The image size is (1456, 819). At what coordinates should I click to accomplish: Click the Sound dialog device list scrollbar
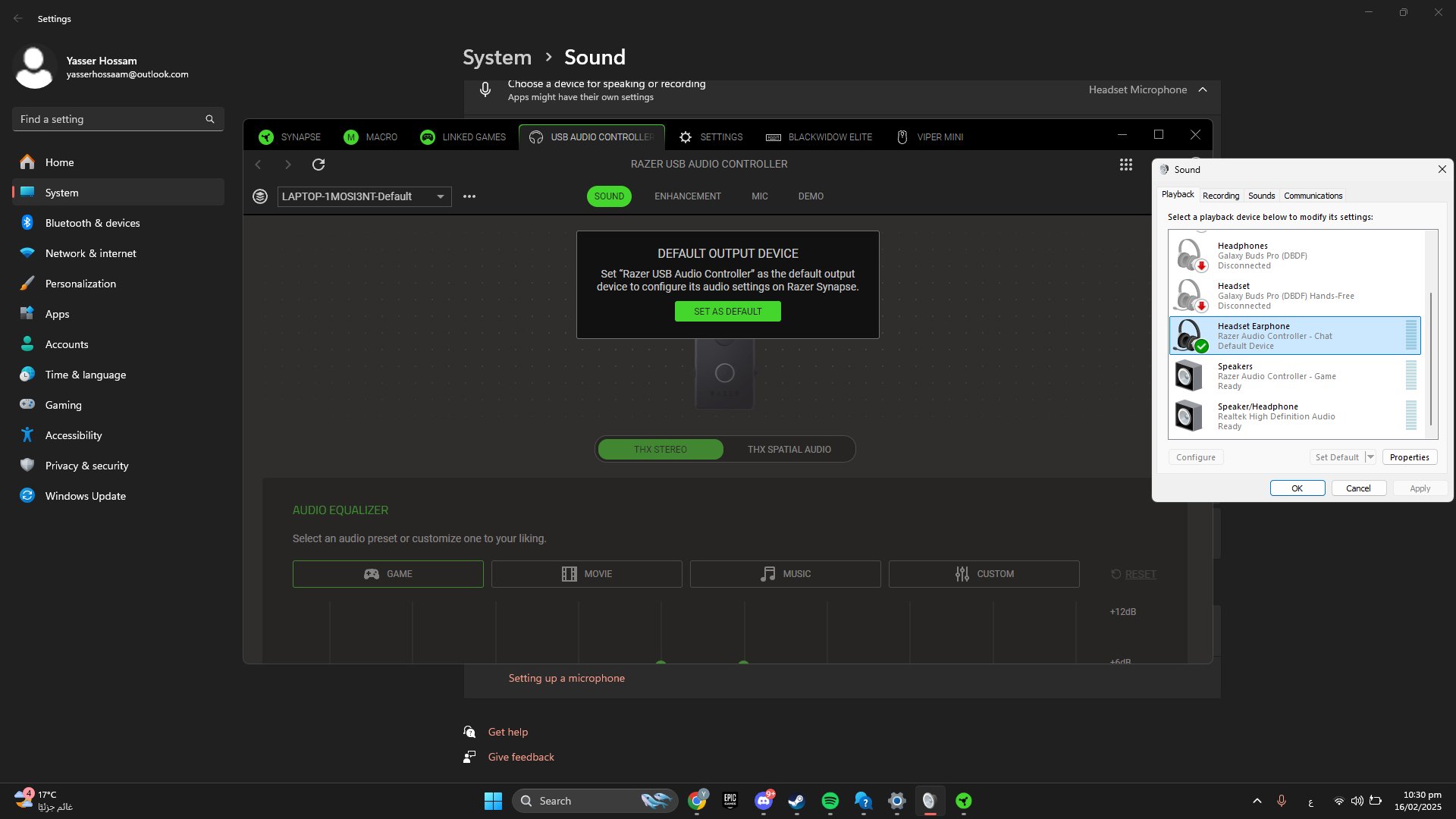(1431, 358)
